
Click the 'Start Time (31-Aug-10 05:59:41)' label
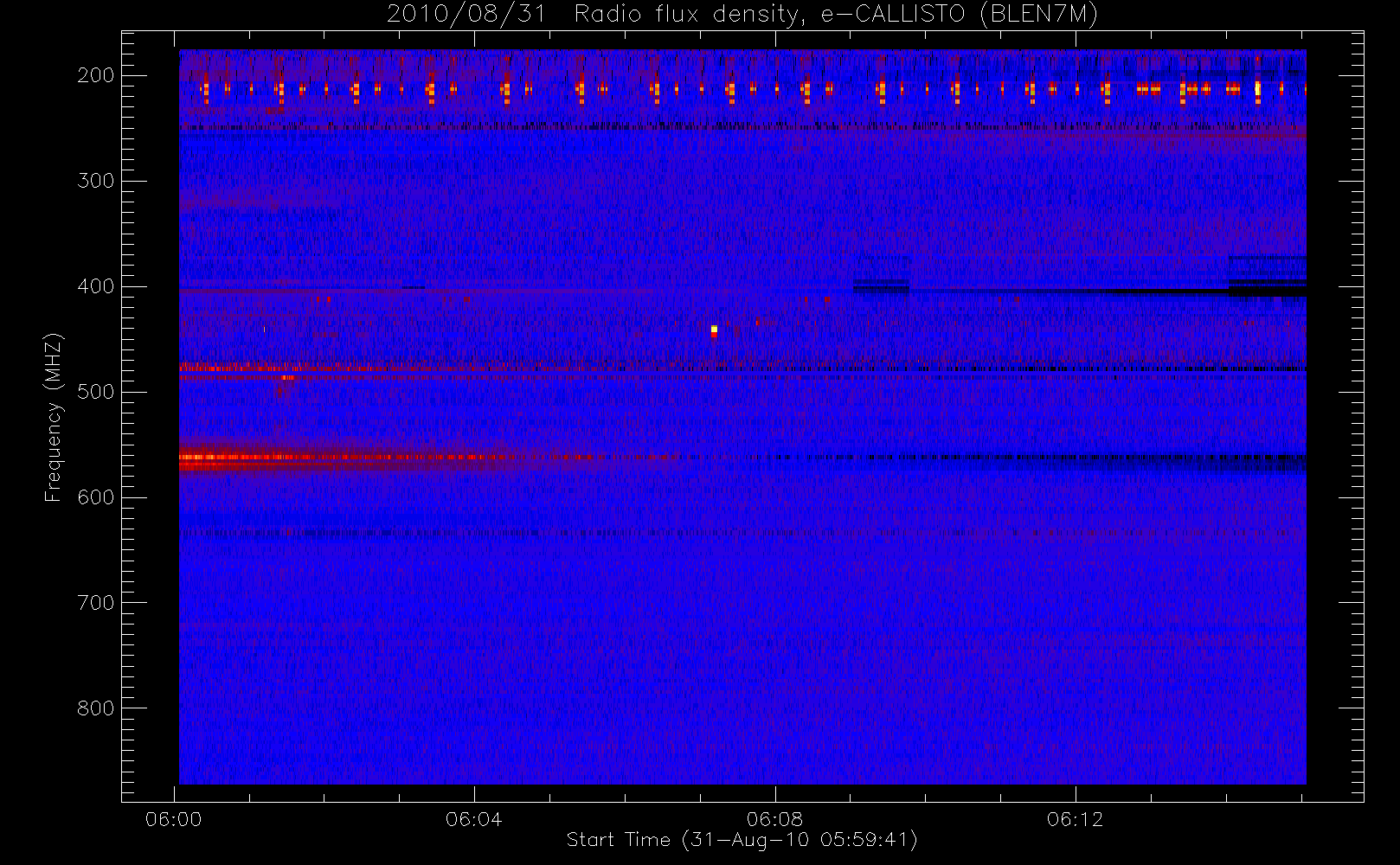[x=742, y=840]
